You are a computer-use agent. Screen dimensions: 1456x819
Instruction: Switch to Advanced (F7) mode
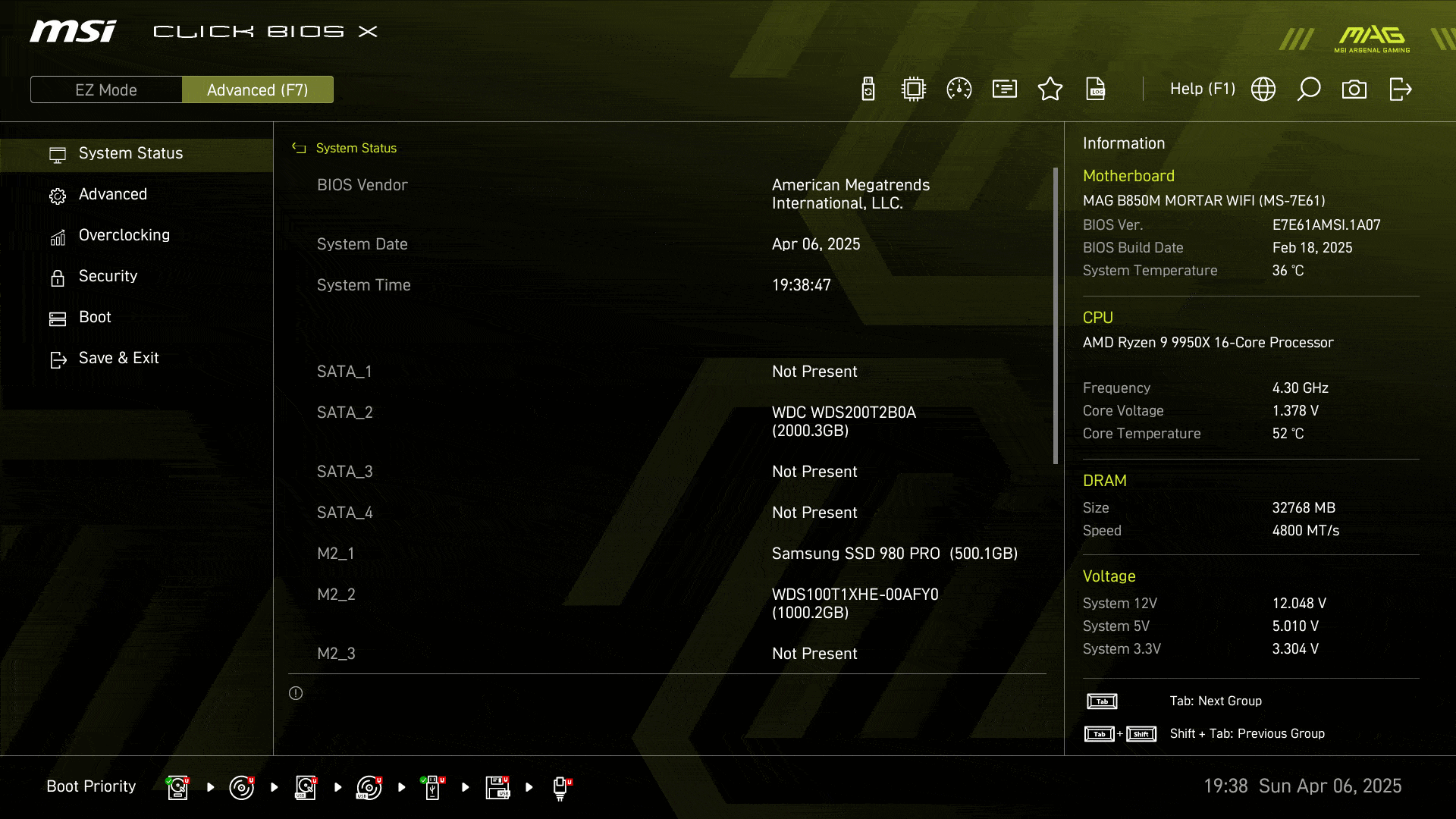click(x=258, y=89)
